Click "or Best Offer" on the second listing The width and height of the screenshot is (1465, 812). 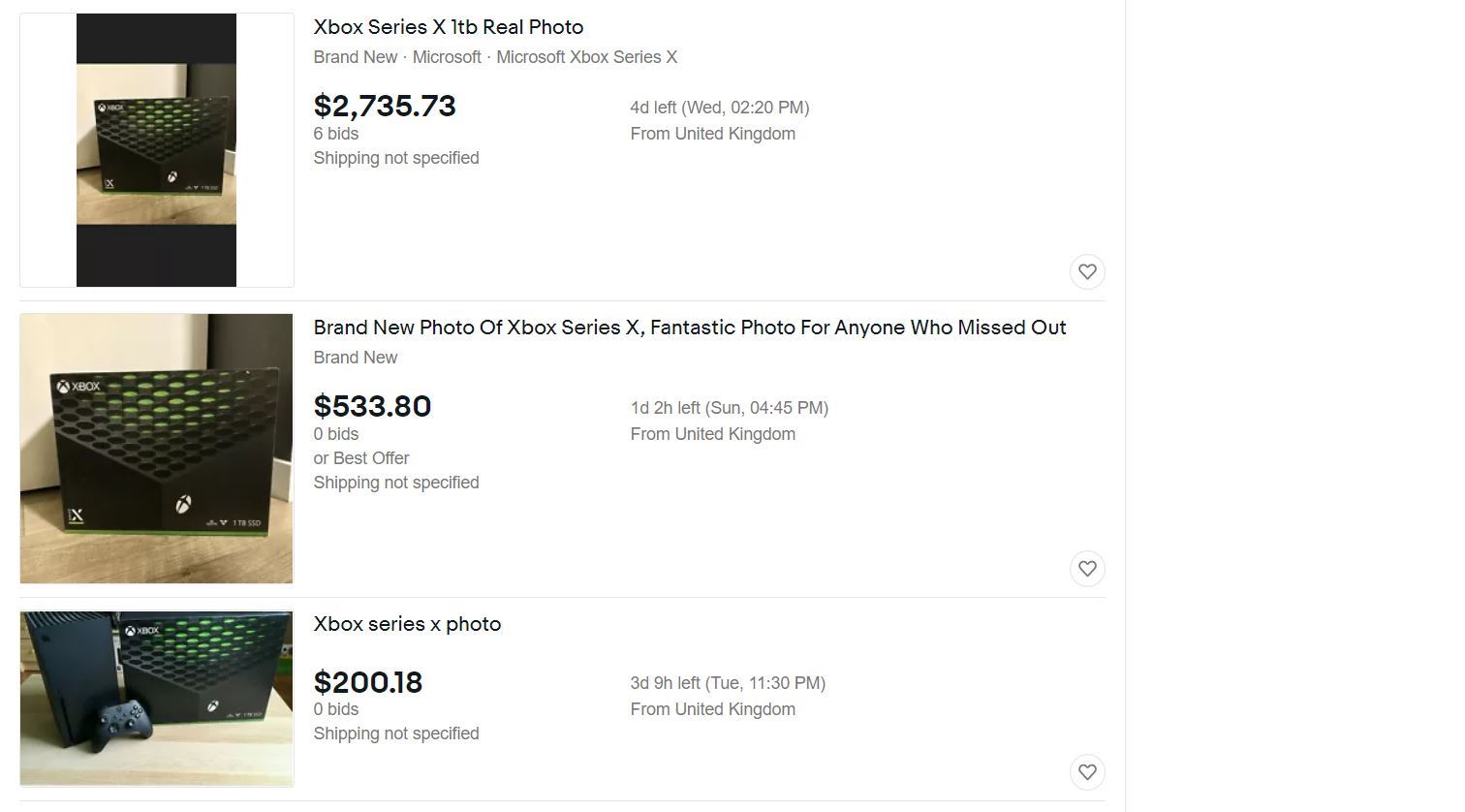pyautogui.click(x=360, y=458)
